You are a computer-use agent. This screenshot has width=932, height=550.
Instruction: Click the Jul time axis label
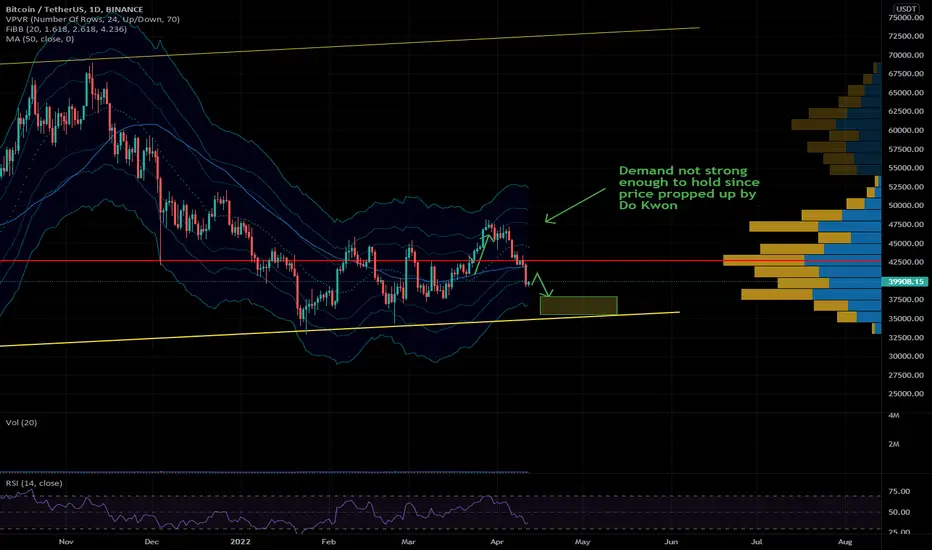point(757,542)
